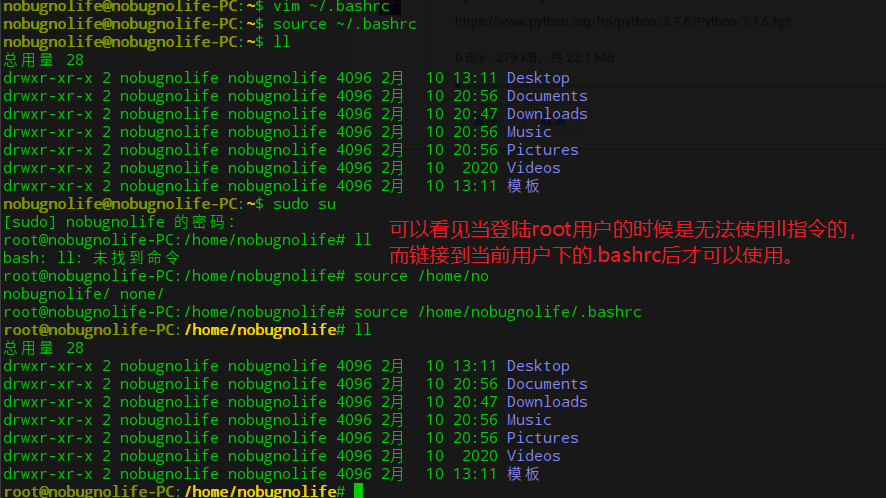Click 'Pictures' in the nobugnolife user's listing

coord(542,150)
